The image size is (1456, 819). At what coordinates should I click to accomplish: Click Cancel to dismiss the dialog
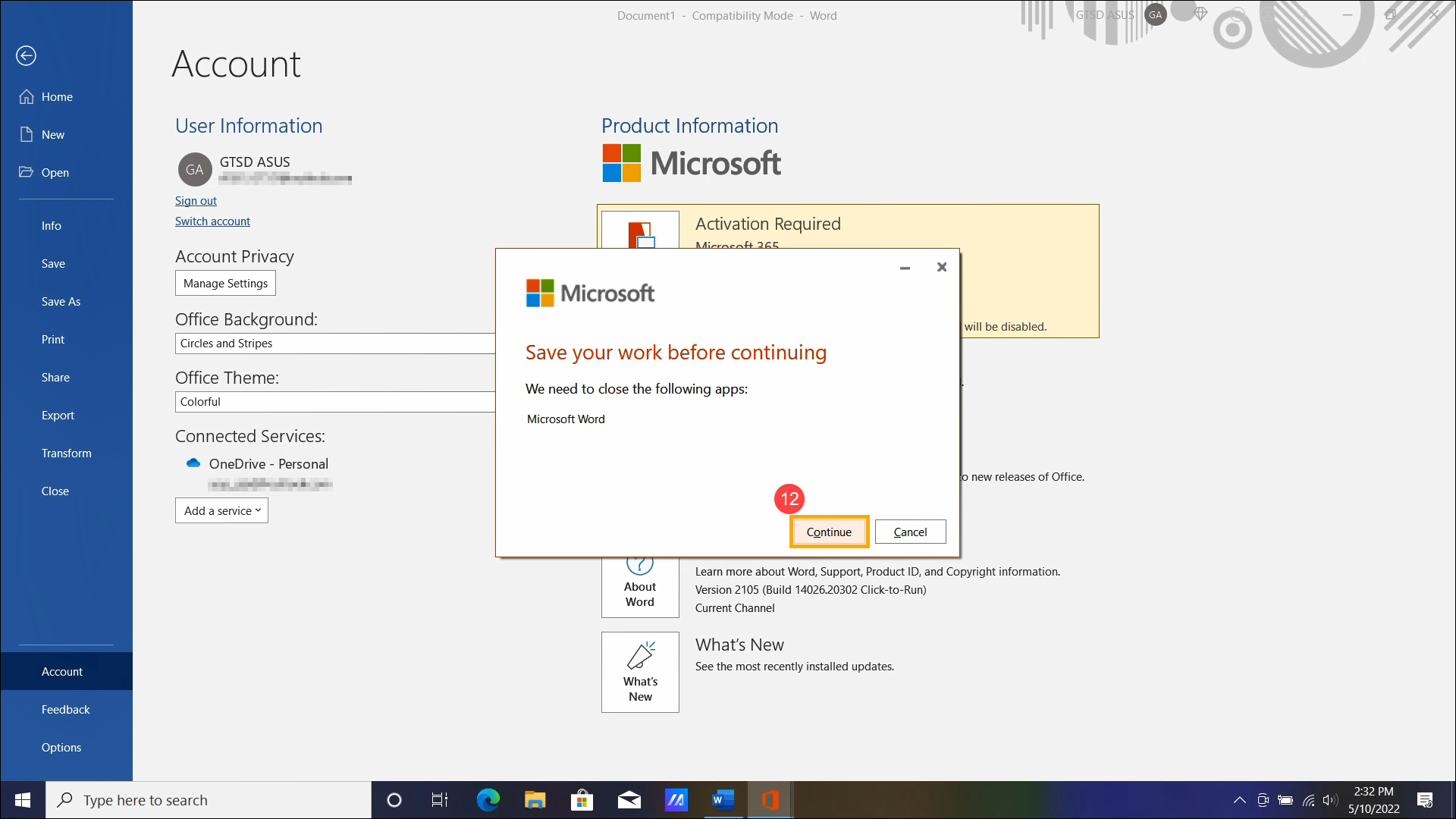pos(909,531)
